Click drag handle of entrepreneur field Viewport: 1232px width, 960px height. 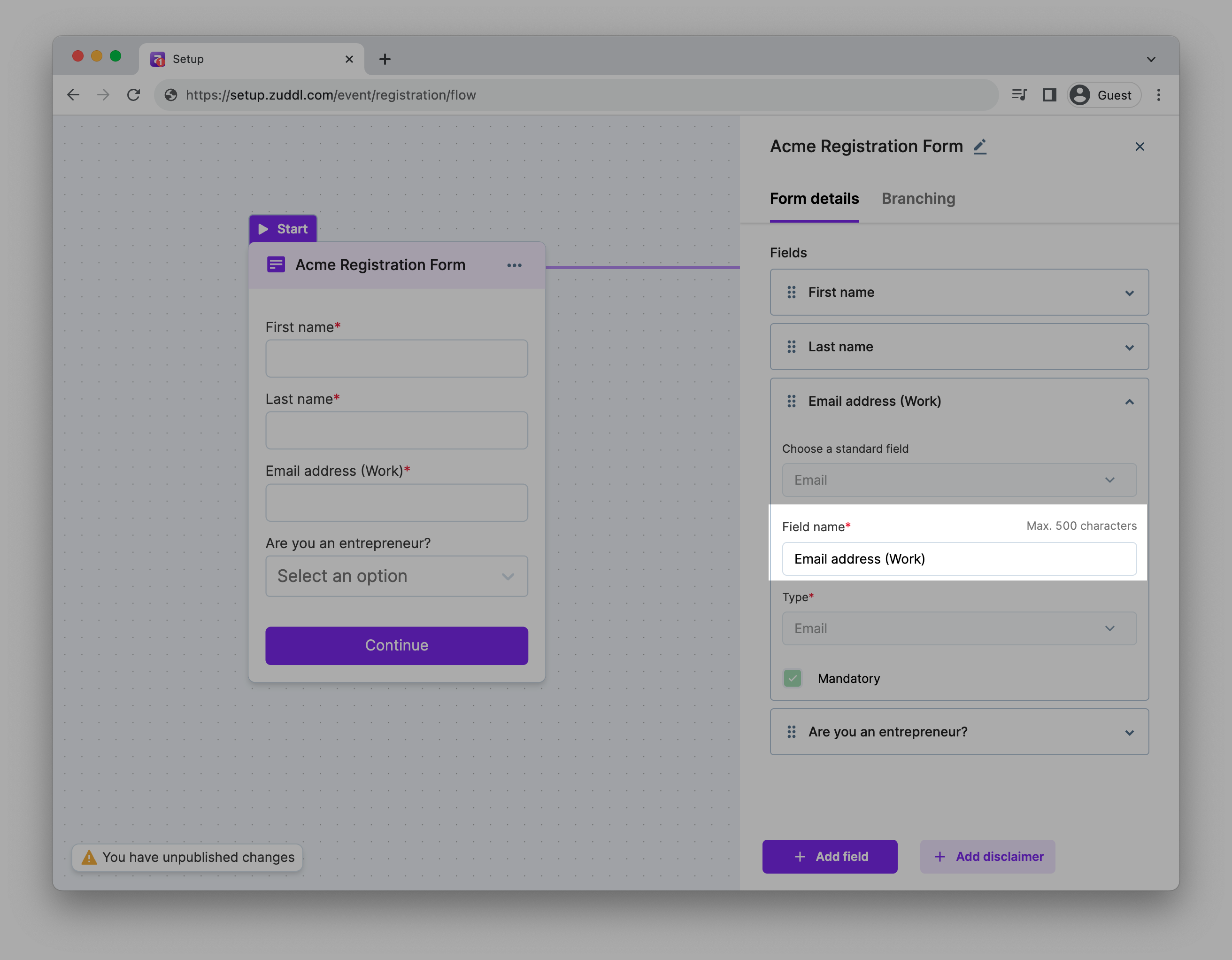pyautogui.click(x=792, y=732)
